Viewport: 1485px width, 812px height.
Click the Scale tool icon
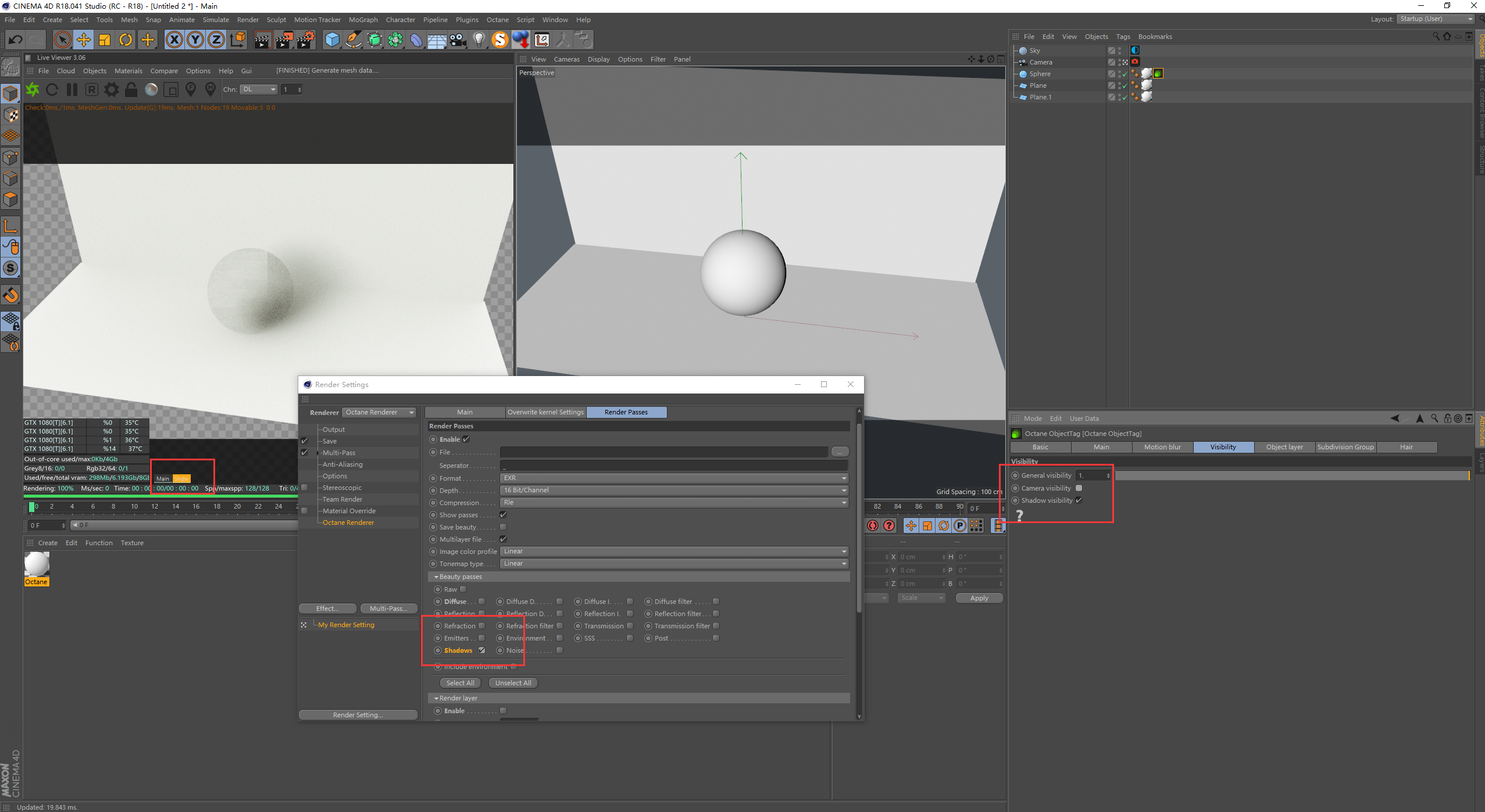105,40
